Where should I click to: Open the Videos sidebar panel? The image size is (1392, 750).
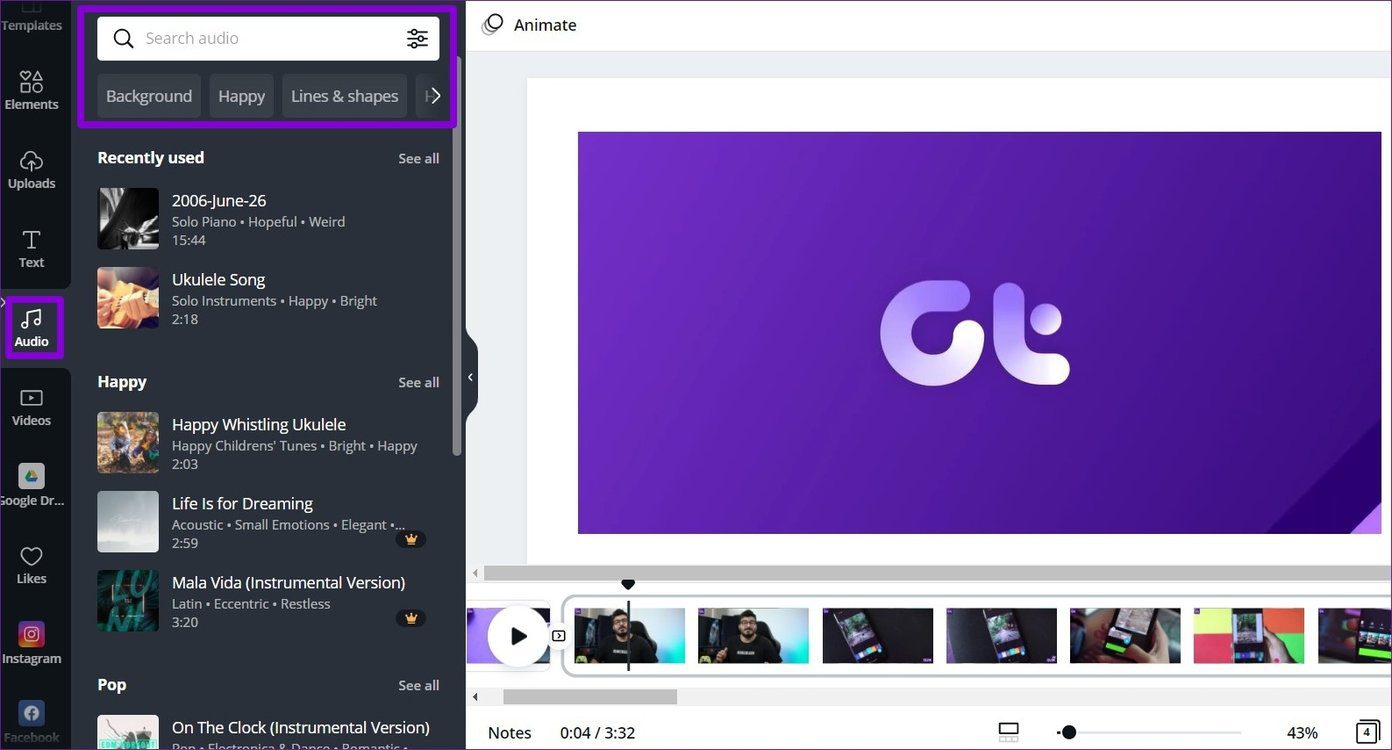click(31, 407)
